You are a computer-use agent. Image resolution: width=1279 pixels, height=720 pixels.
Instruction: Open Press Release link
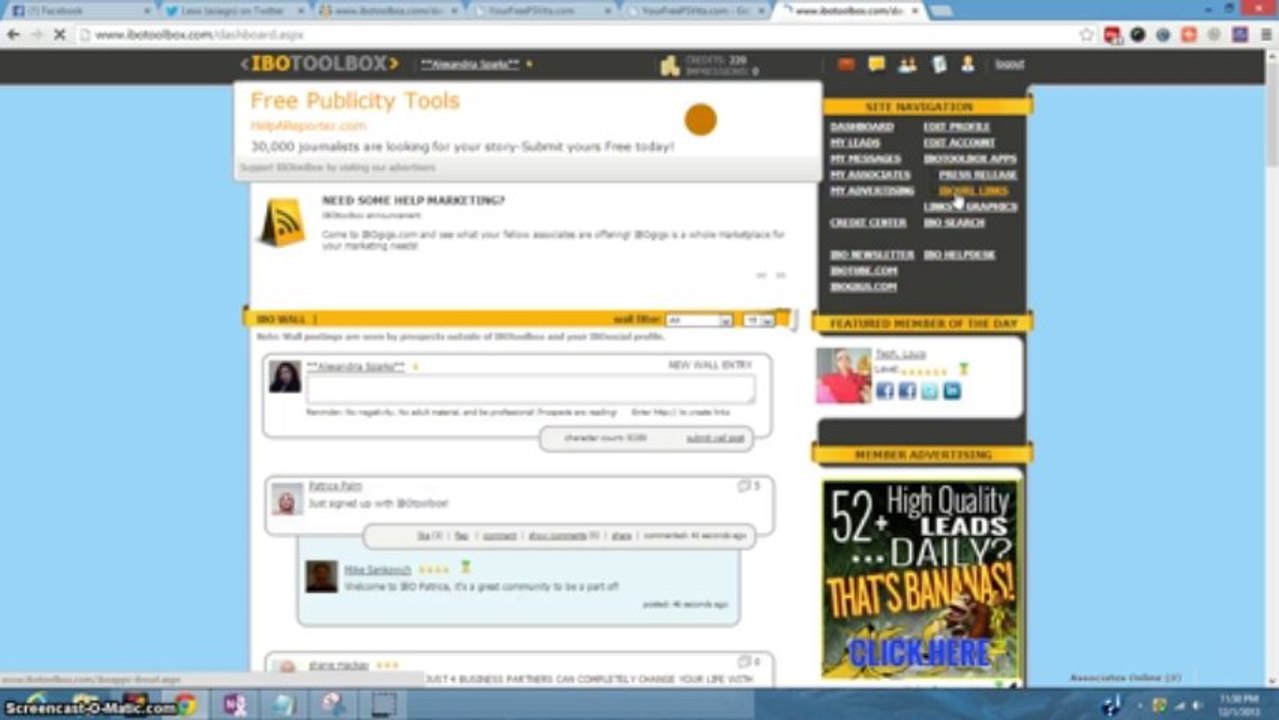click(x=977, y=175)
